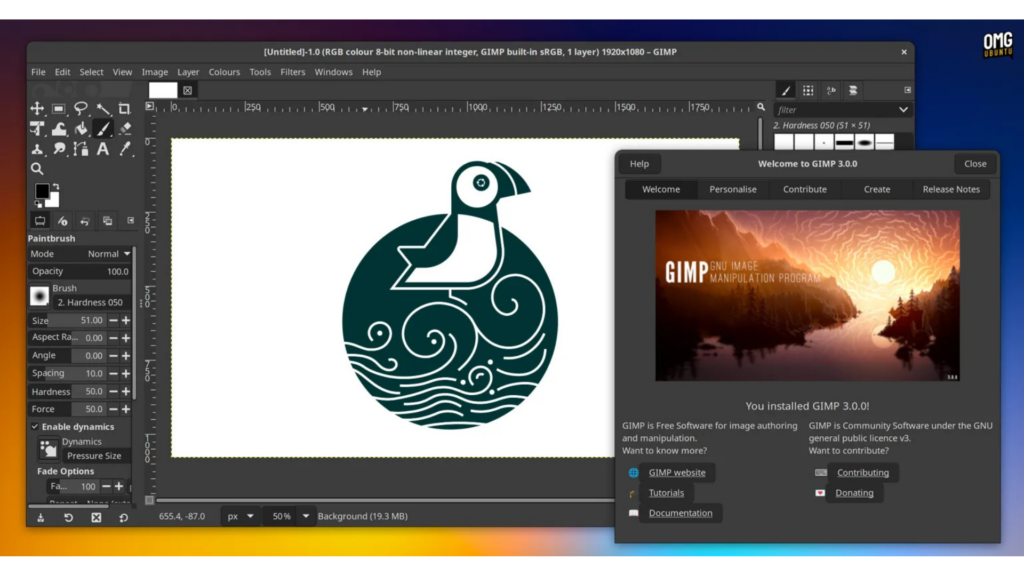Choose the Text tool
Image resolution: width=1024 pixels, height=576 pixels.
coord(102,148)
